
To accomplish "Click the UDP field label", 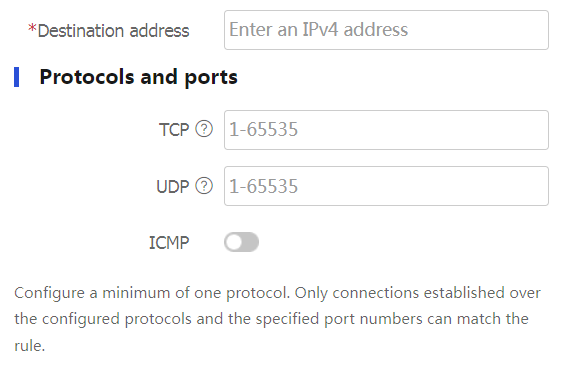I will click(173, 186).
